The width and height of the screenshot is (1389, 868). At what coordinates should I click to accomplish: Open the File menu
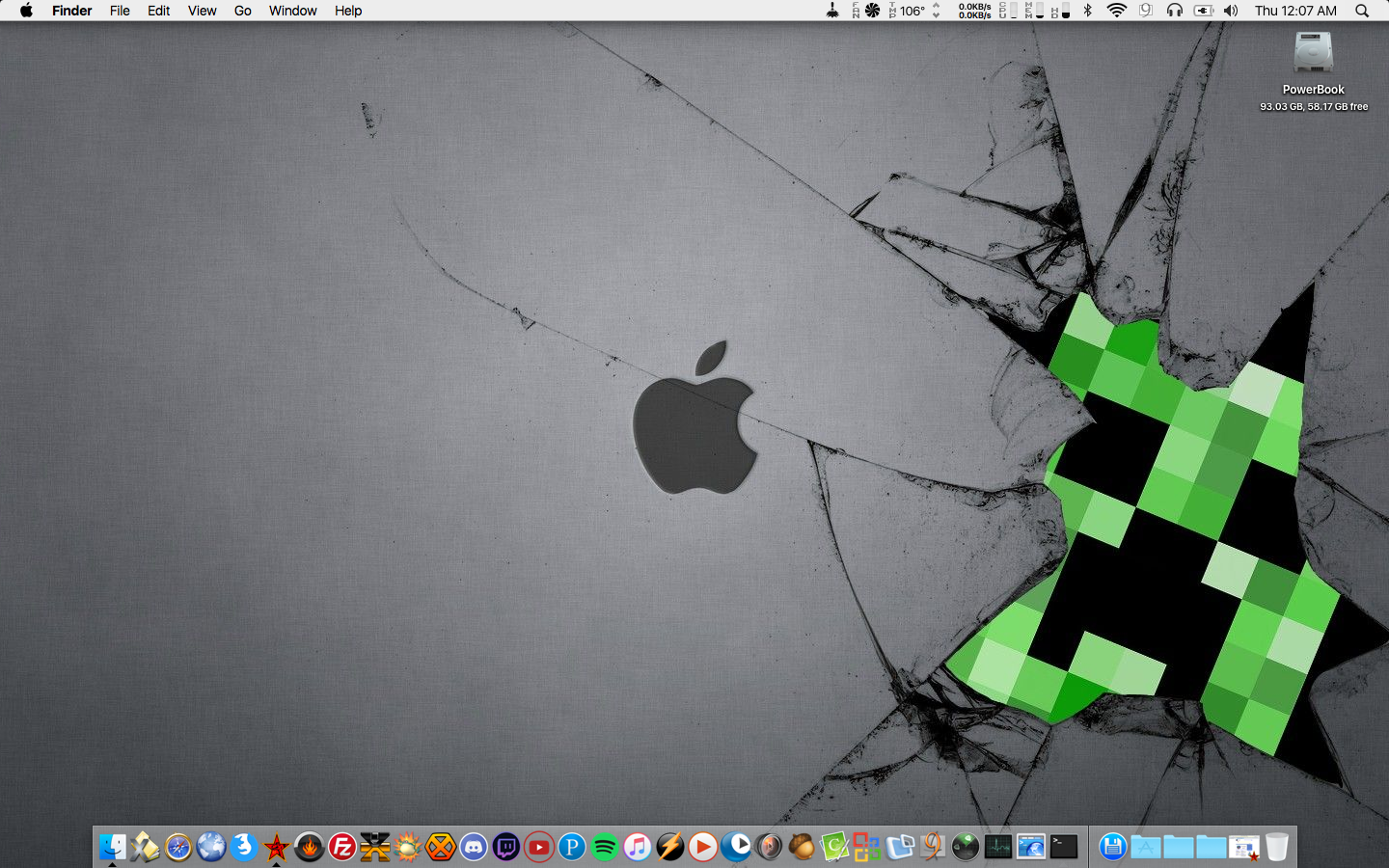pyautogui.click(x=120, y=11)
